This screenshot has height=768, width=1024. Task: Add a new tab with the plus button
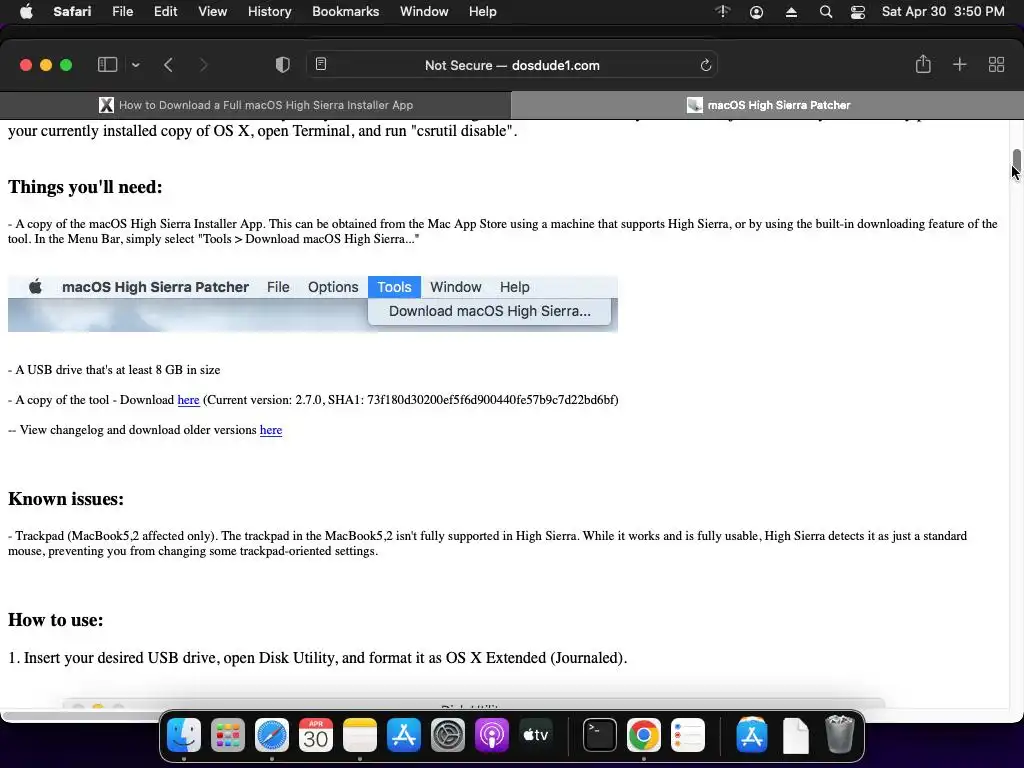959,65
